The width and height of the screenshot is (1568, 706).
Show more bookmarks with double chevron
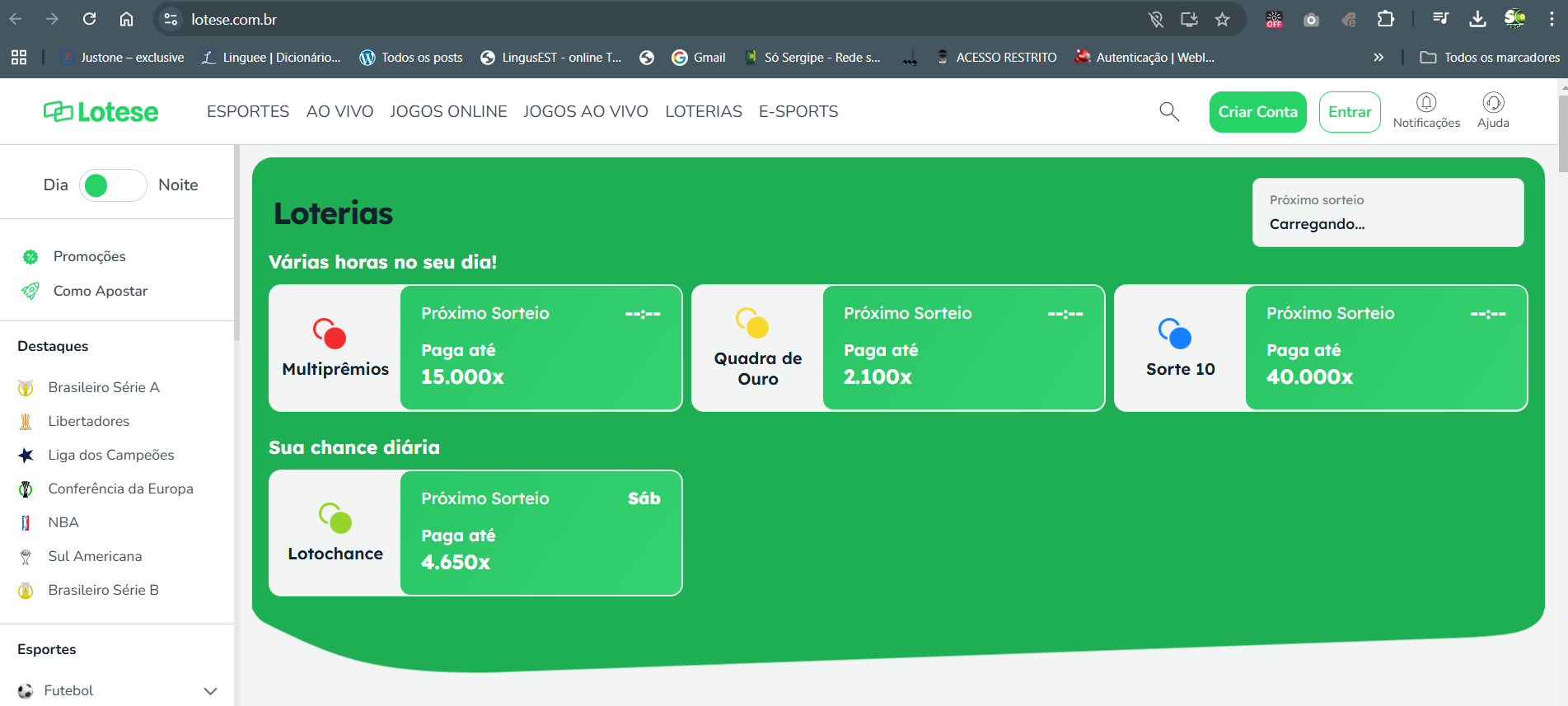[x=1378, y=57]
